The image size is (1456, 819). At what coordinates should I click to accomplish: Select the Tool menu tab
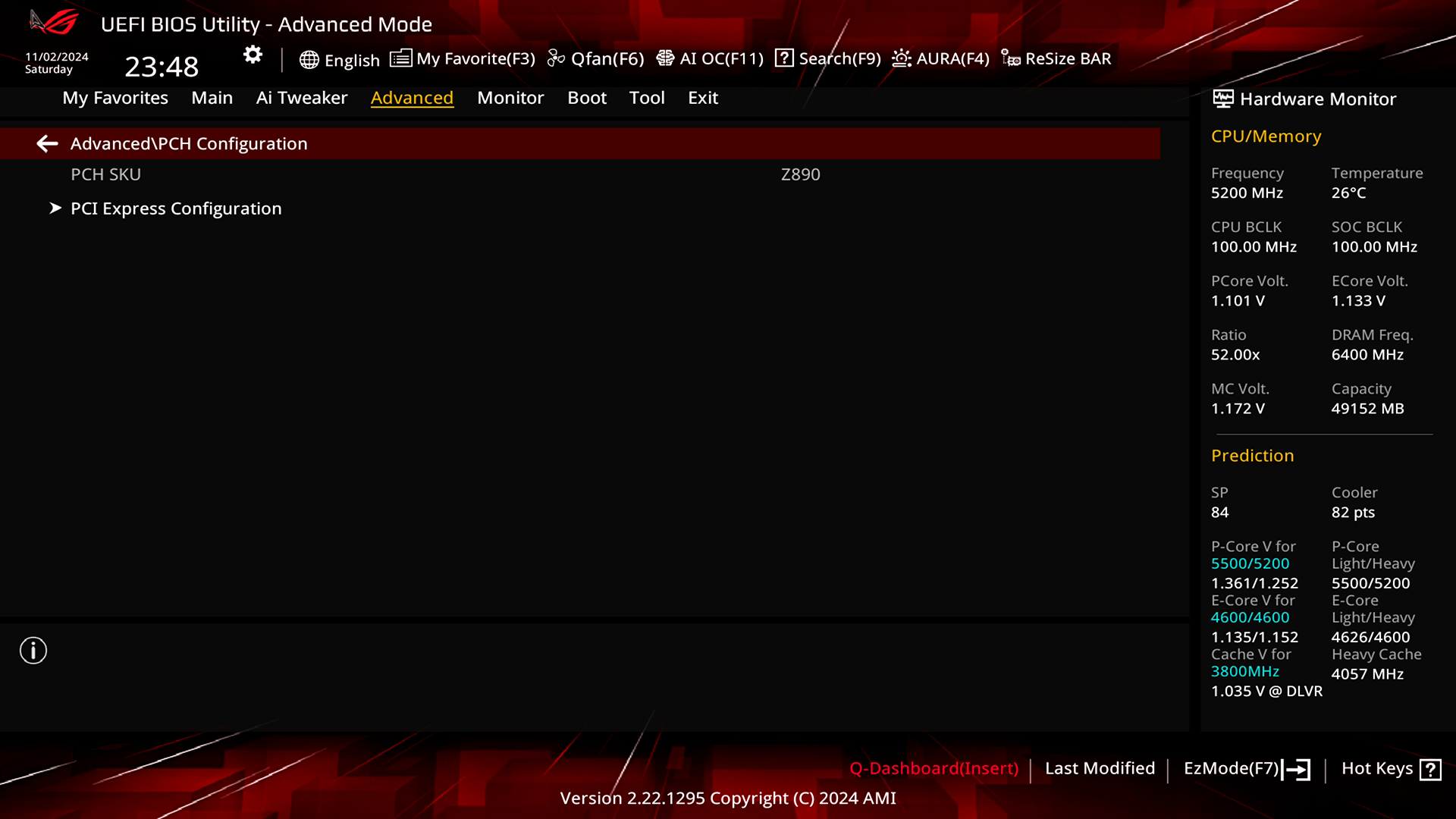pyautogui.click(x=647, y=97)
